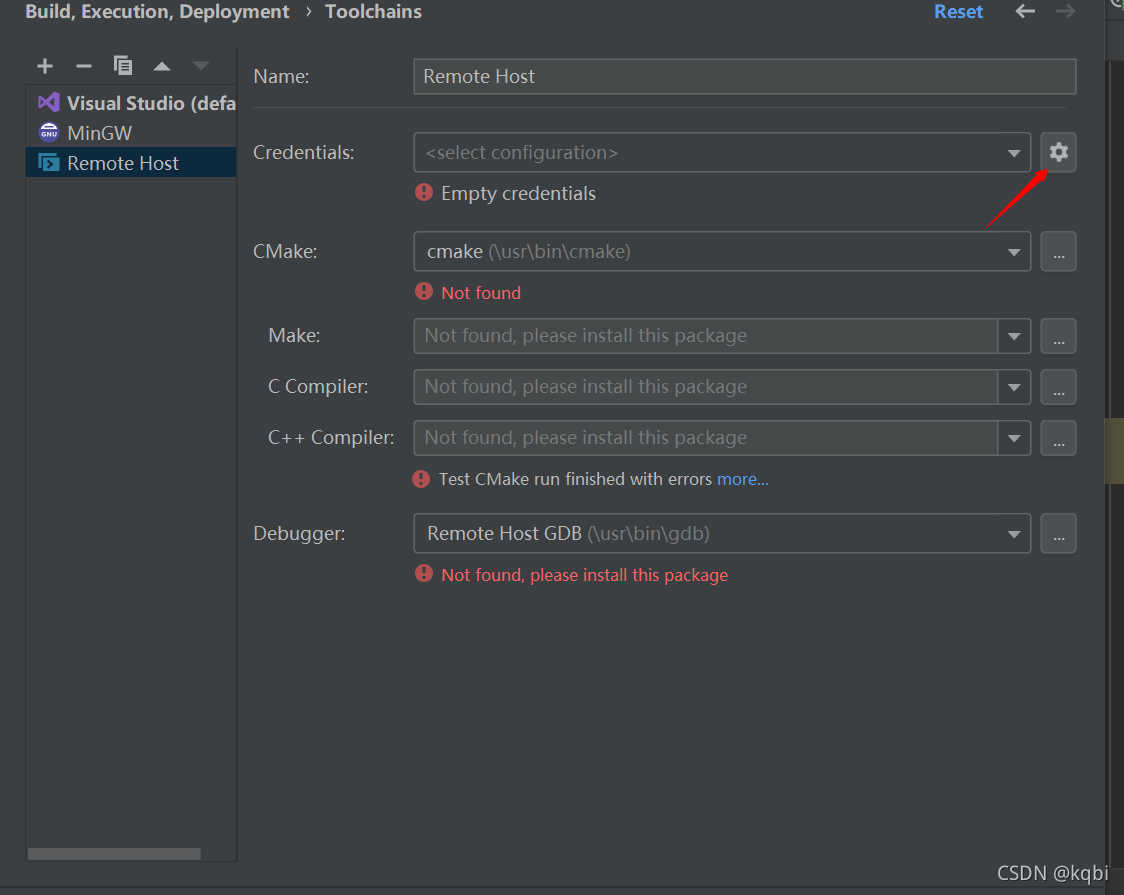
Task: Click Empty credentials error icon
Action: click(424, 192)
